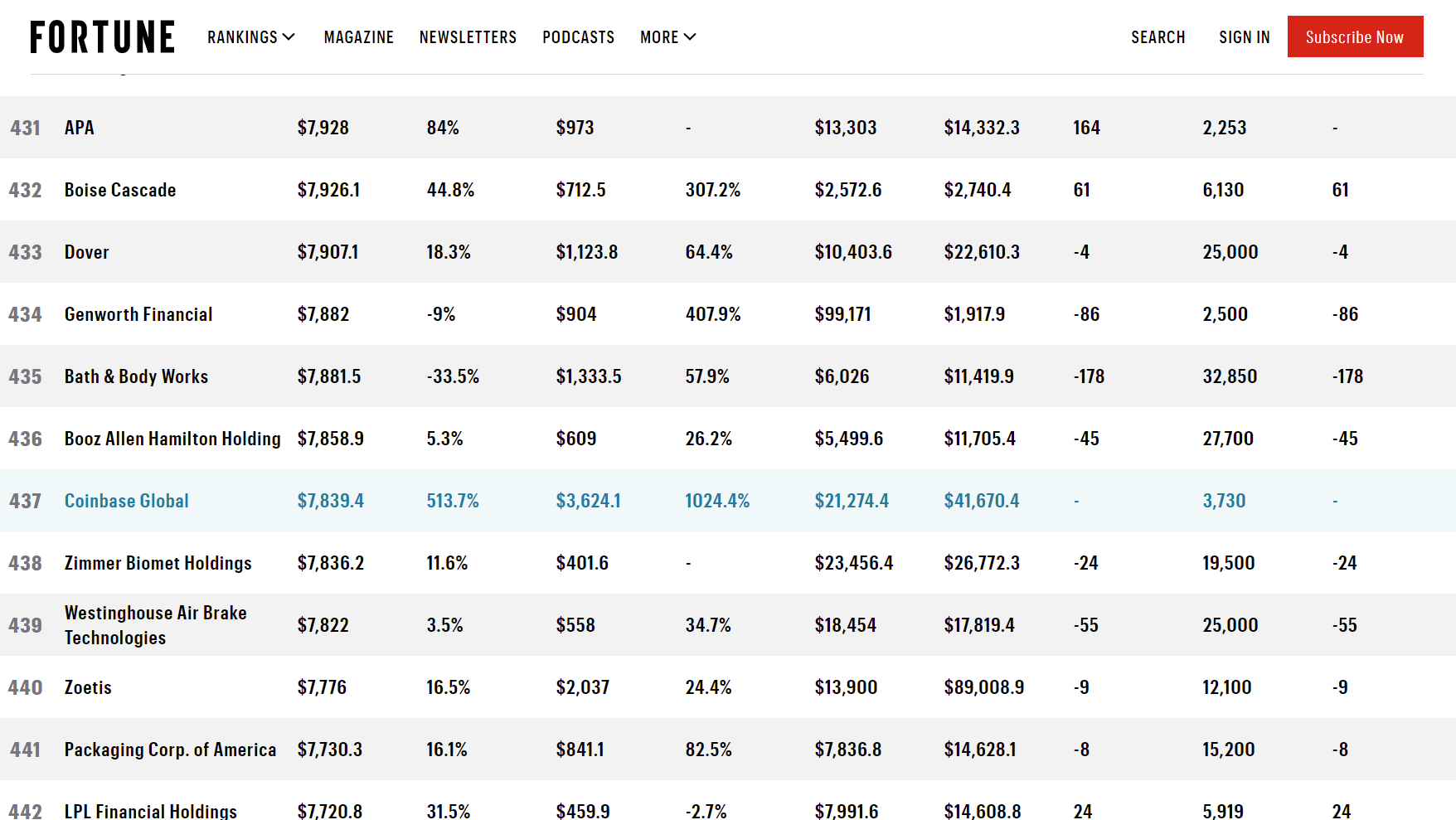Select Booz Allen employees 27,700
The image size is (1456, 820).
click(1228, 439)
